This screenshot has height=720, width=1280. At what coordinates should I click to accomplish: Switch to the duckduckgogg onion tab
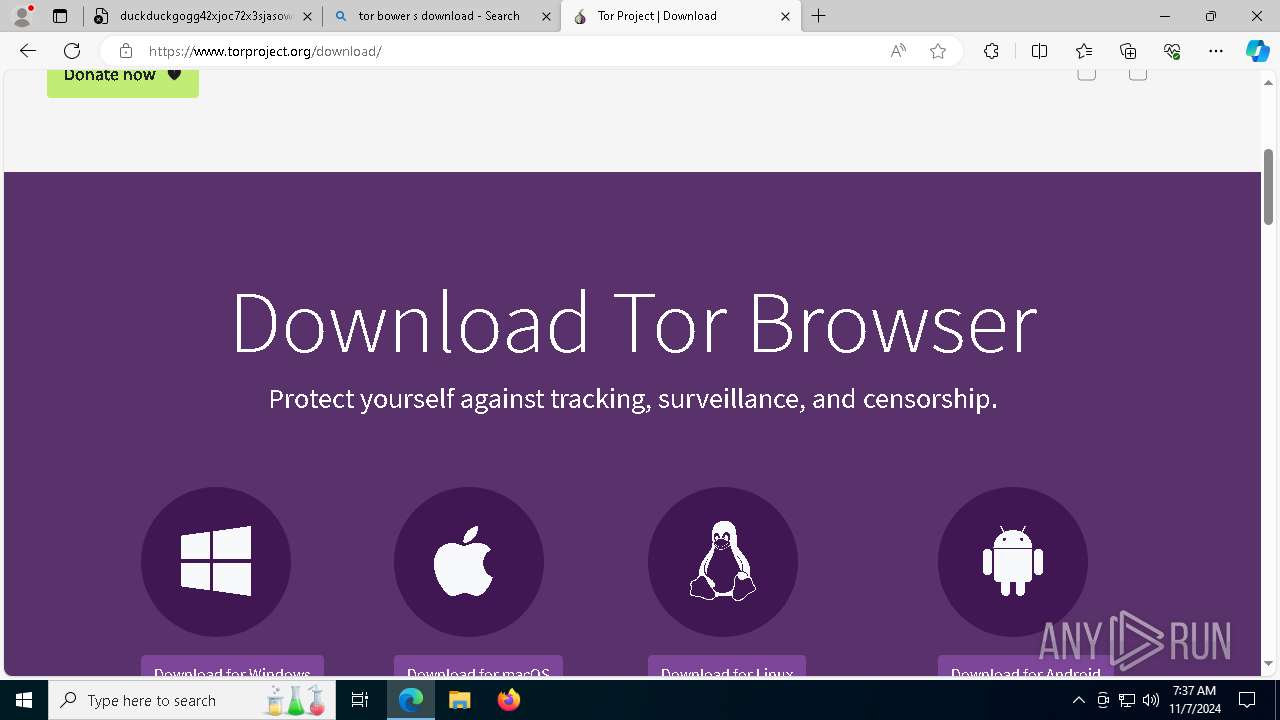pos(202,16)
